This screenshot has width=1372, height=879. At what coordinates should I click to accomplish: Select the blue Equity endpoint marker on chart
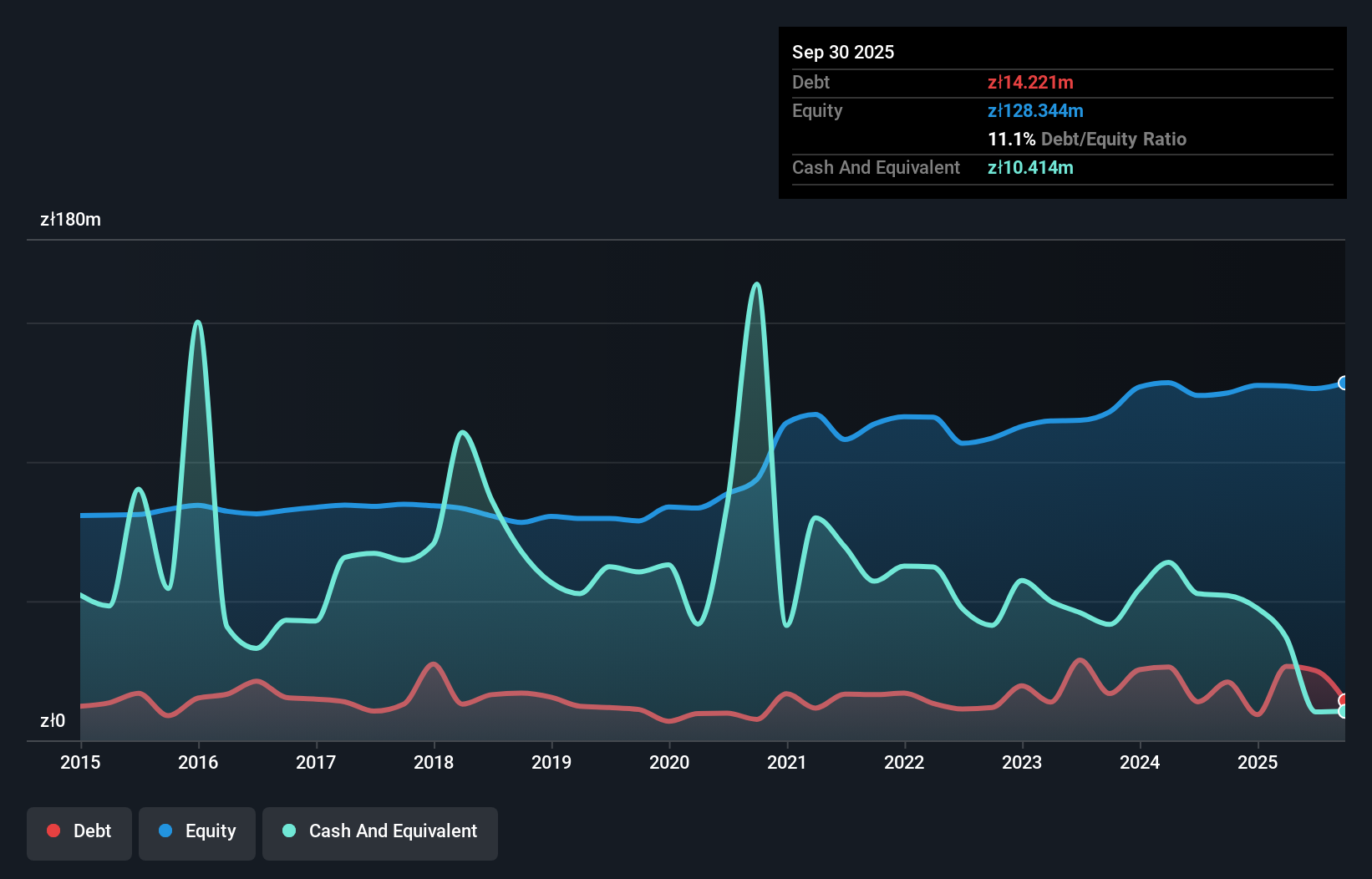(x=1343, y=383)
